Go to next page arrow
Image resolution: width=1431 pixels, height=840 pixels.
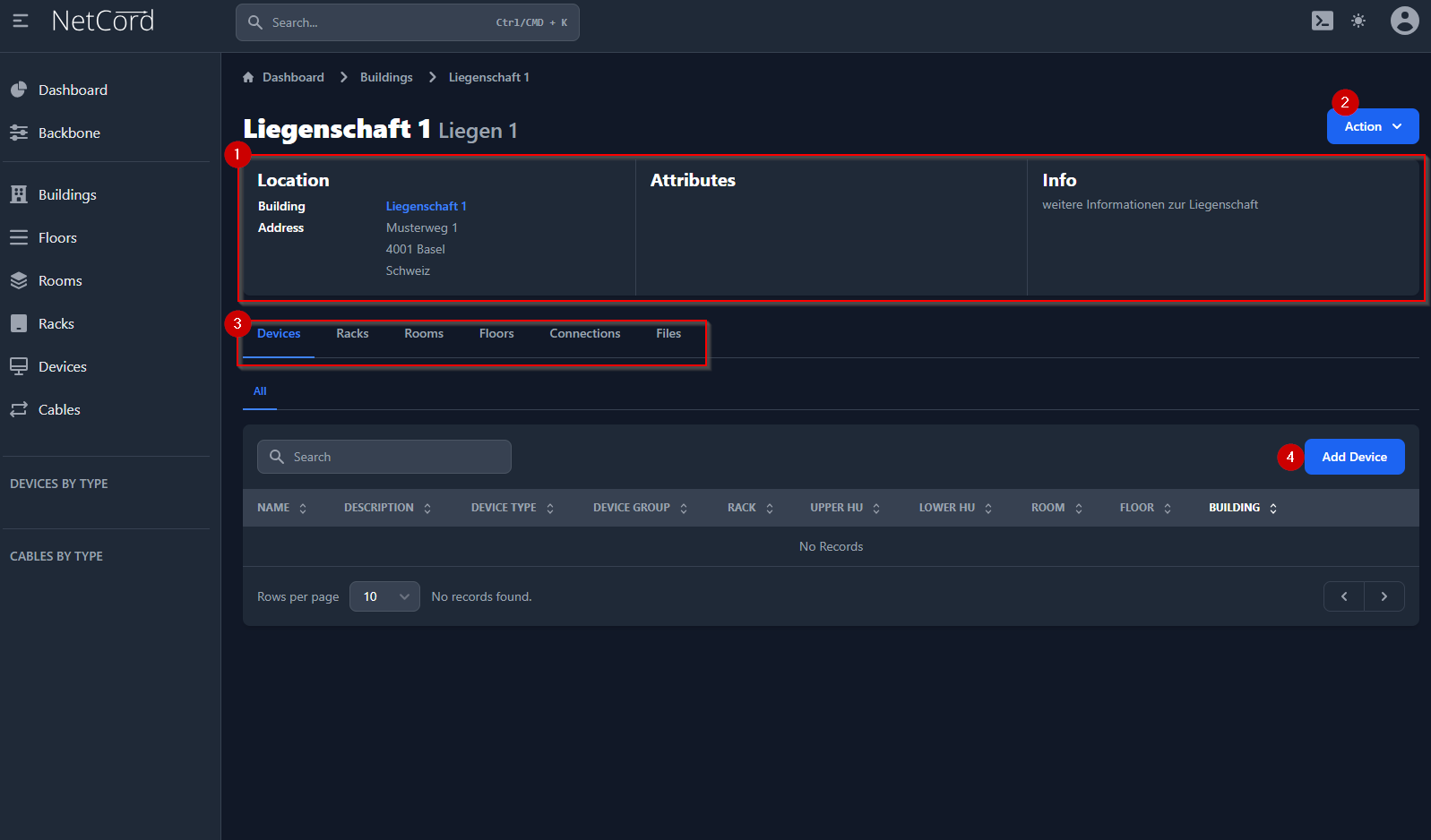[x=1384, y=596]
